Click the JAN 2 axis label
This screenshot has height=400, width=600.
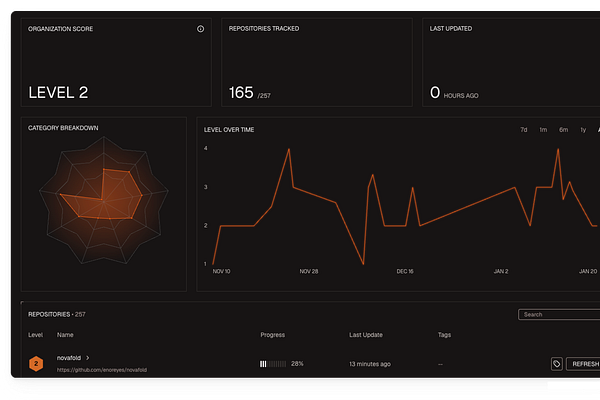click(501, 271)
